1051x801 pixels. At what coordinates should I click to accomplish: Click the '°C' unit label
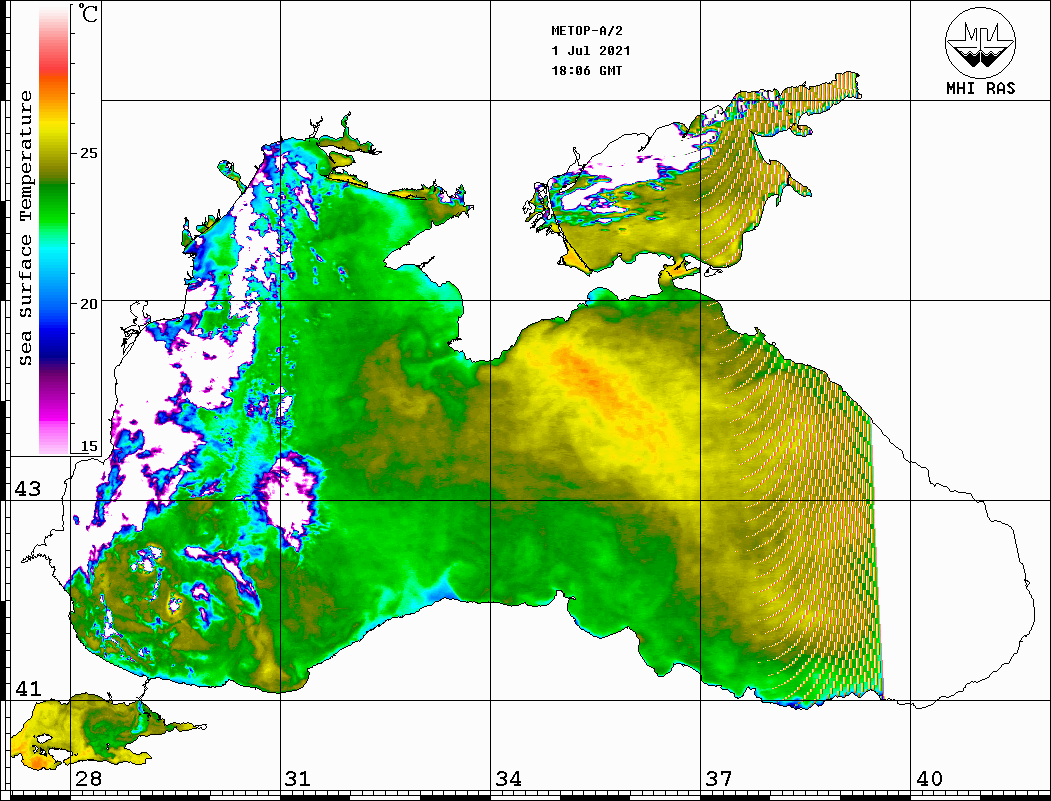tap(88, 13)
